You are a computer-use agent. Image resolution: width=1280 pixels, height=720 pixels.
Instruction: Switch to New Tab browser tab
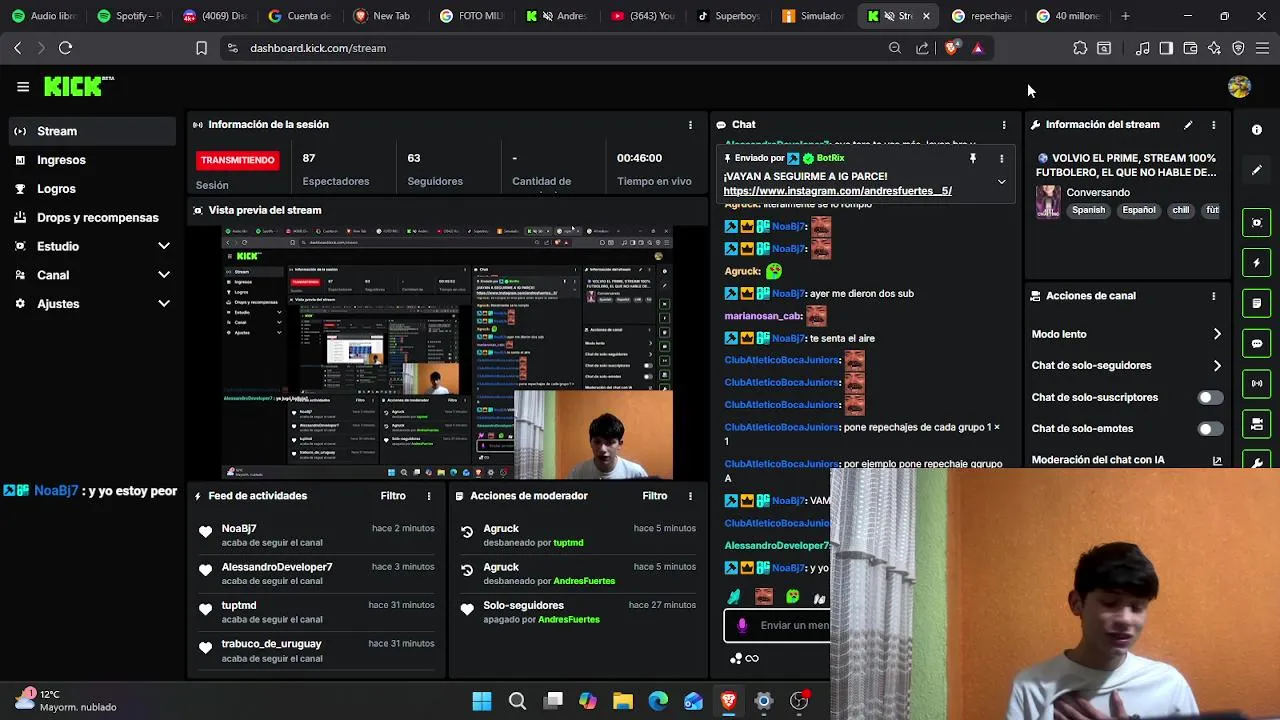383,16
